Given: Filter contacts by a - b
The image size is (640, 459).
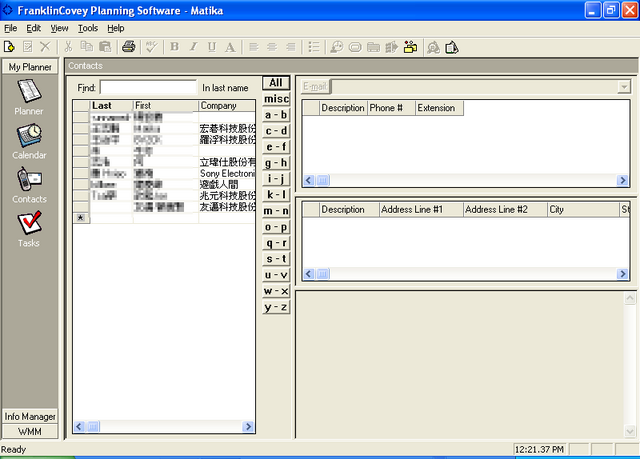Looking at the screenshot, I should pyautogui.click(x=276, y=115).
